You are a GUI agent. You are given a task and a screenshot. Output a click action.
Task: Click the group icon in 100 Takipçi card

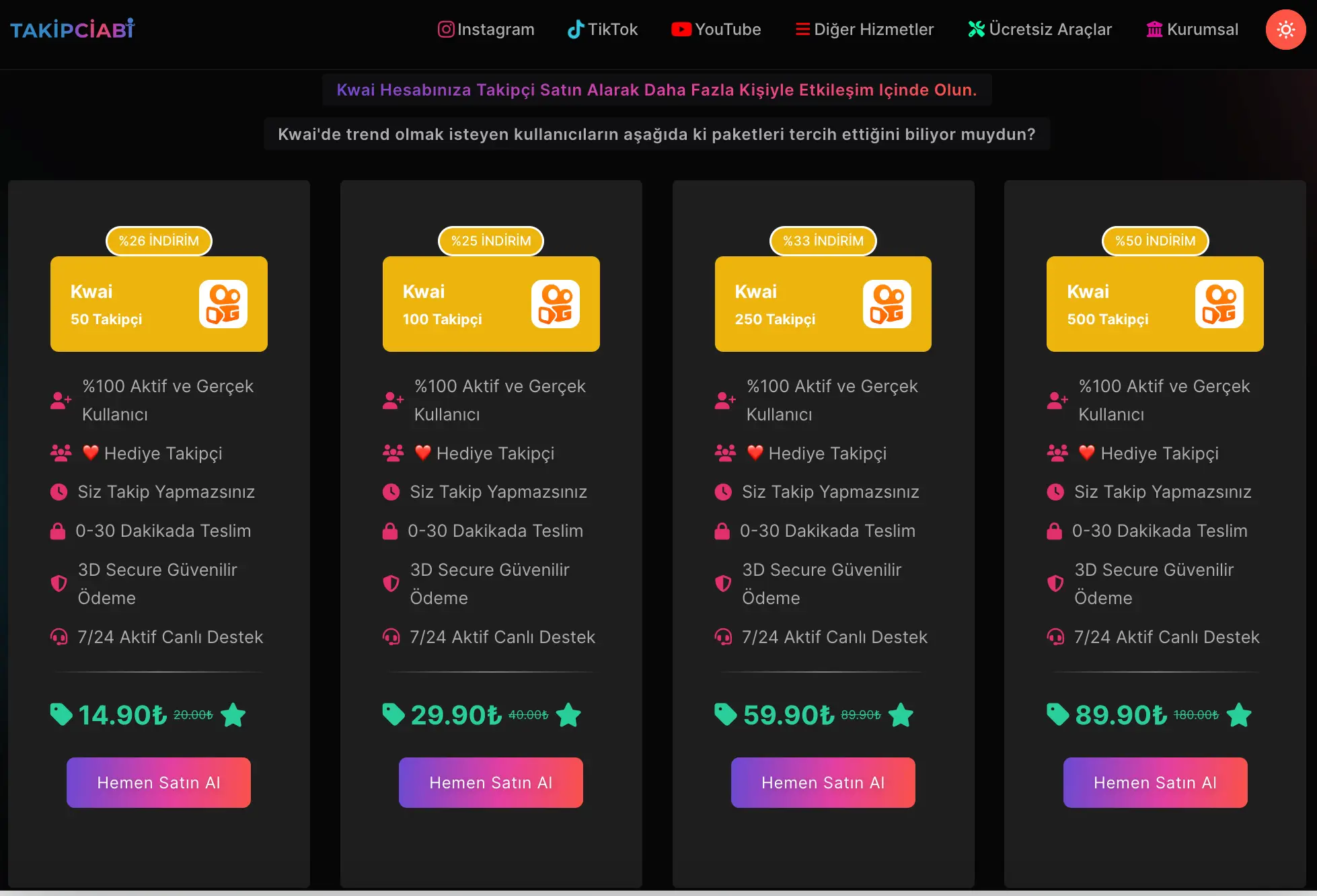(x=393, y=453)
